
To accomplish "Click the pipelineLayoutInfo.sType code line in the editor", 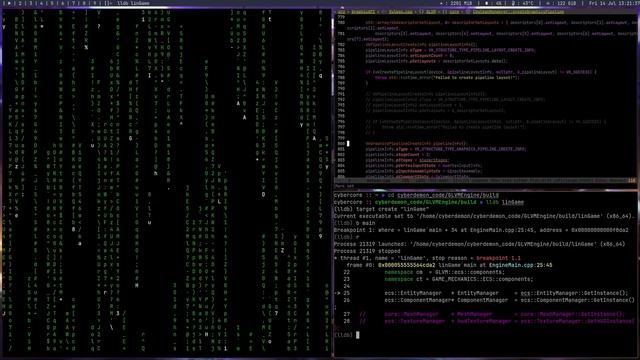I will pos(450,50).
